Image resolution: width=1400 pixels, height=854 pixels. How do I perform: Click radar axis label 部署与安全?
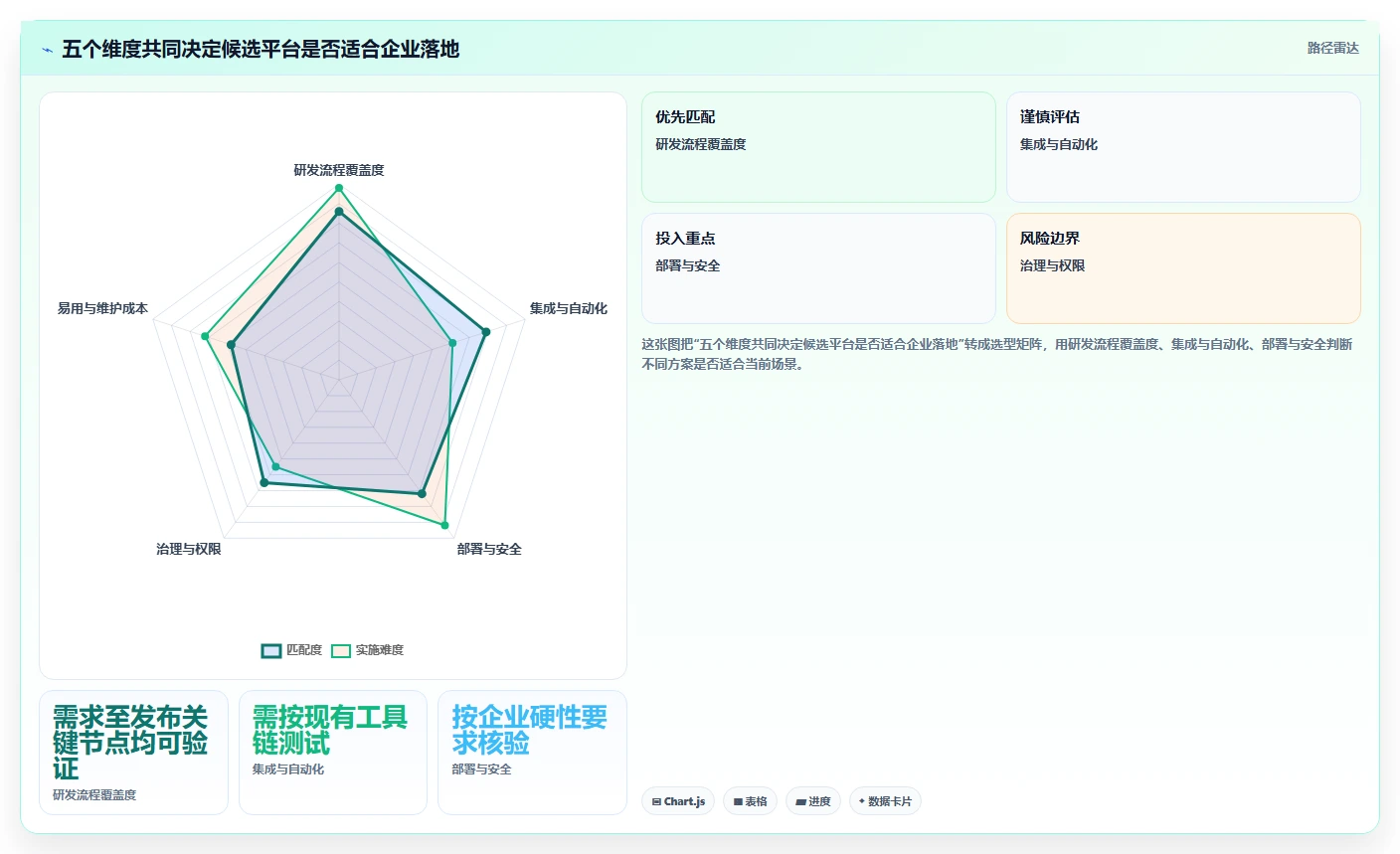[x=489, y=549]
